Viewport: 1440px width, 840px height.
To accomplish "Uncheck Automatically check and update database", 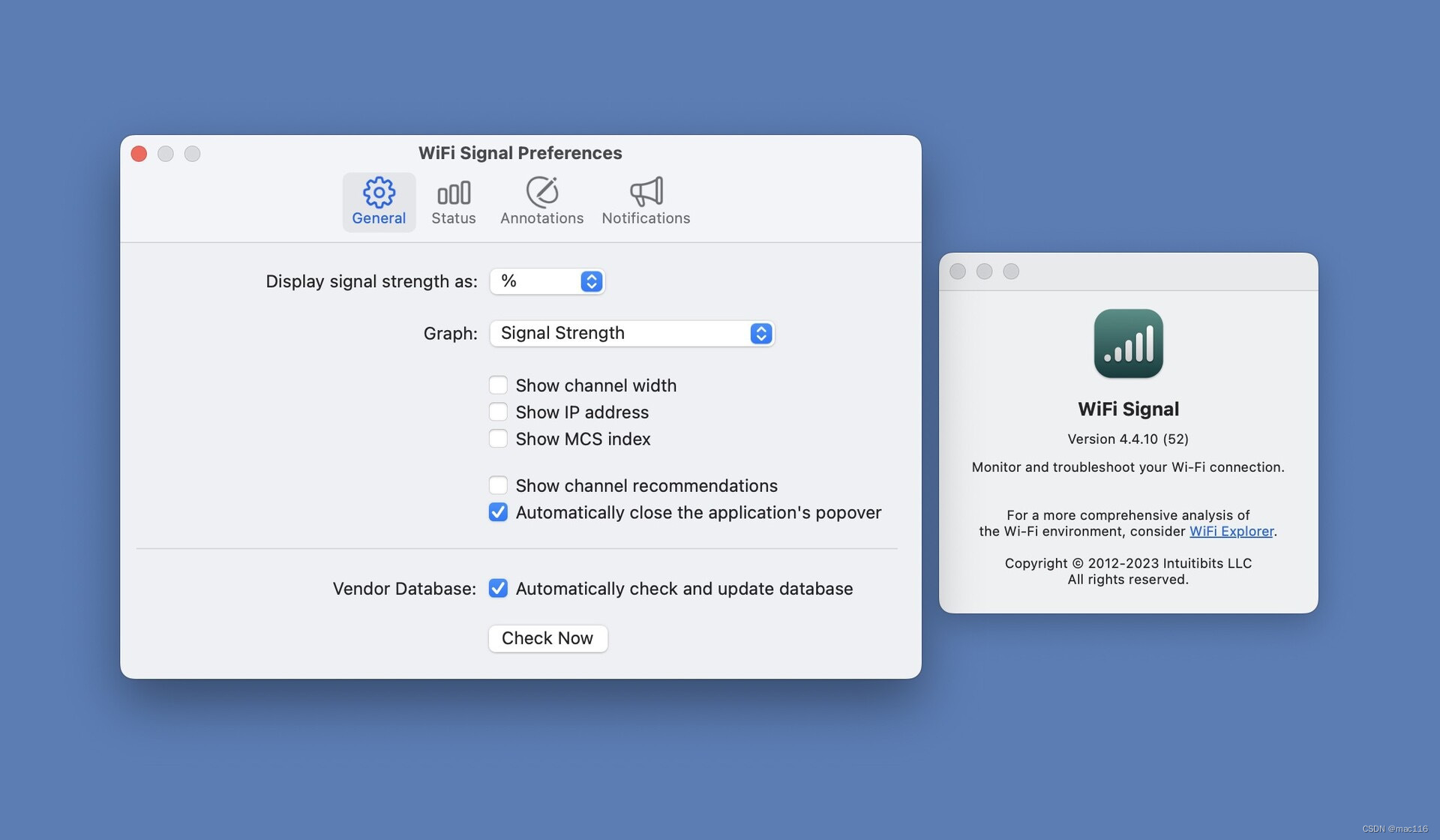I will tap(498, 589).
